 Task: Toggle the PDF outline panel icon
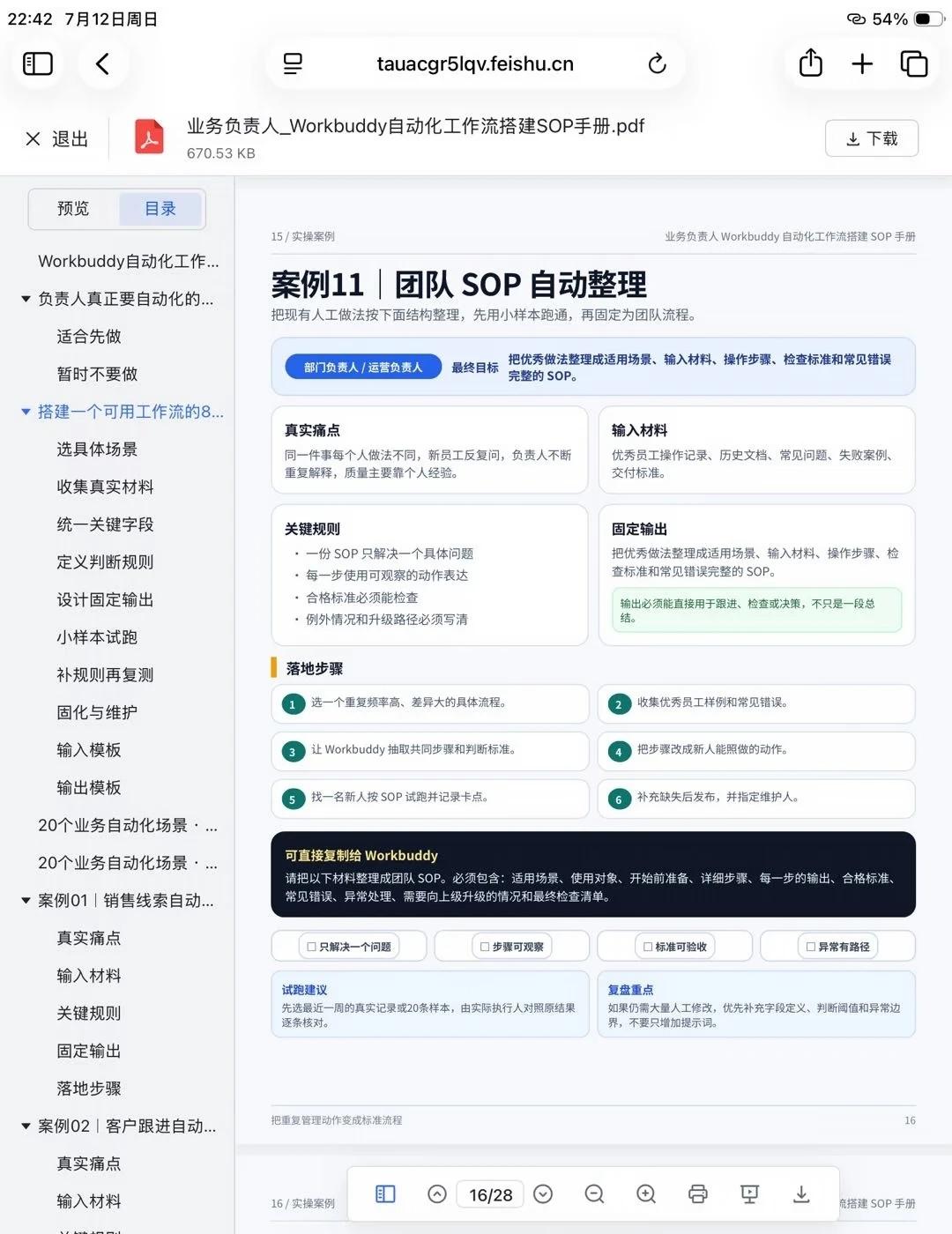[x=385, y=1194]
